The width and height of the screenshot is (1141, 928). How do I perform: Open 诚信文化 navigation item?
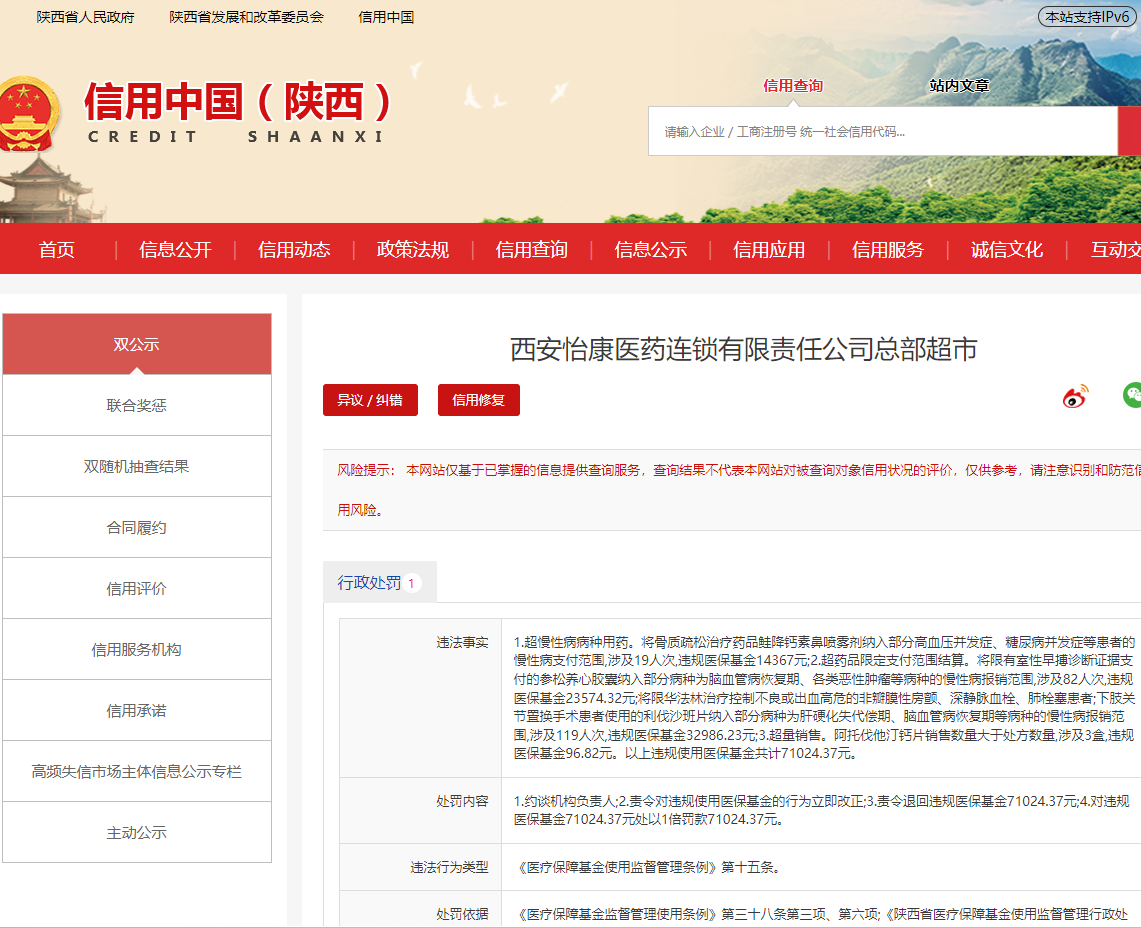coord(1006,250)
